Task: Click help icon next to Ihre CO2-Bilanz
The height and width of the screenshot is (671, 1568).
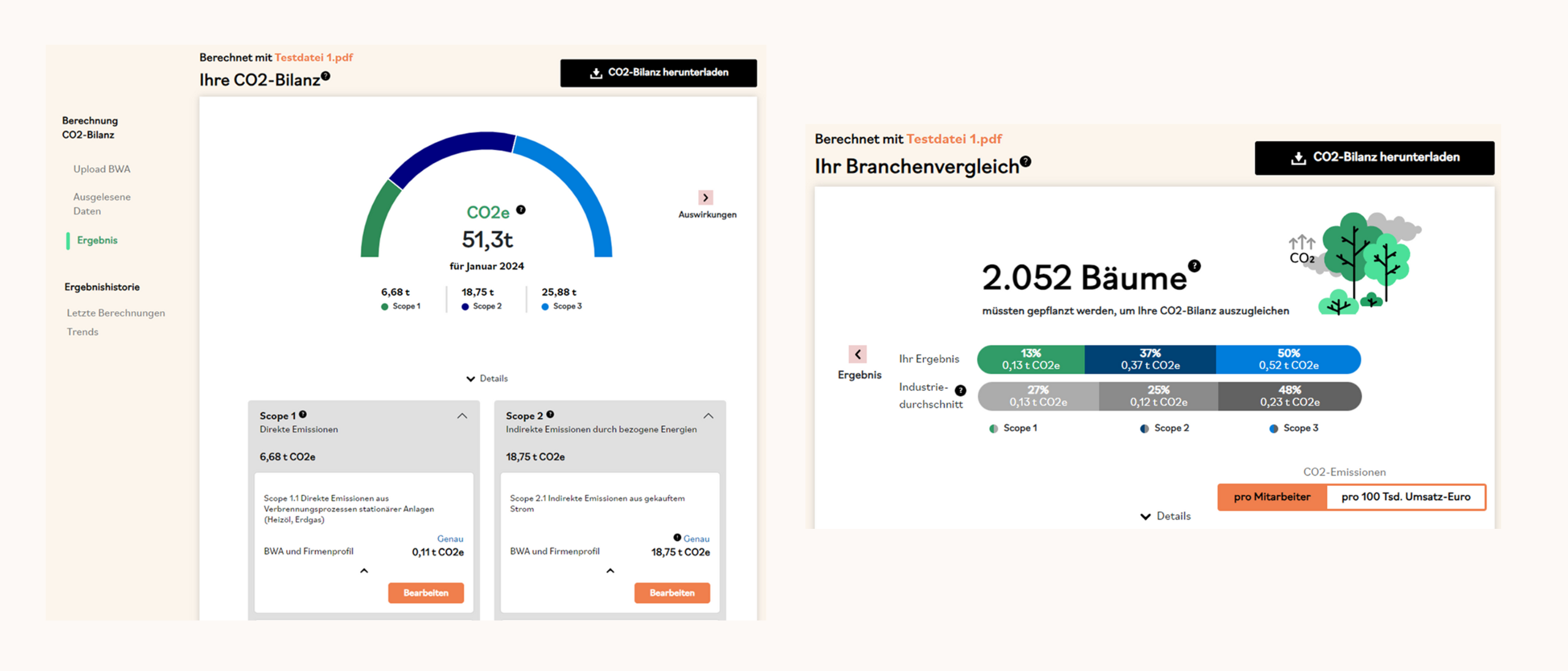Action: (x=326, y=76)
